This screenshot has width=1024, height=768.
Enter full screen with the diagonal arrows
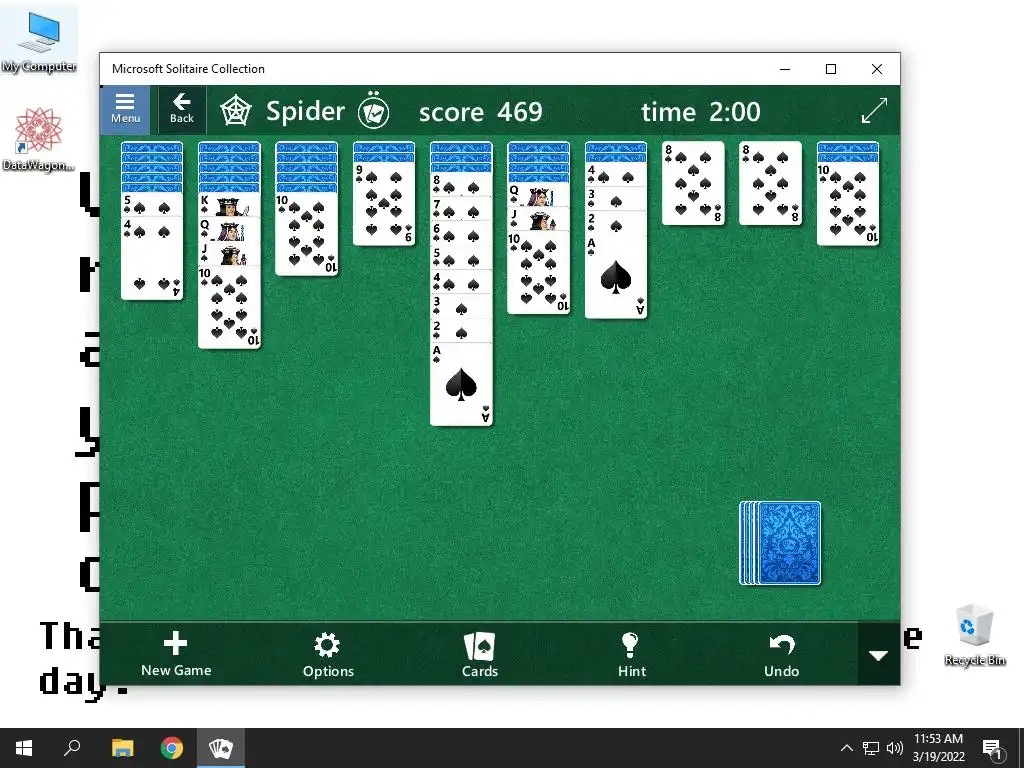874,110
